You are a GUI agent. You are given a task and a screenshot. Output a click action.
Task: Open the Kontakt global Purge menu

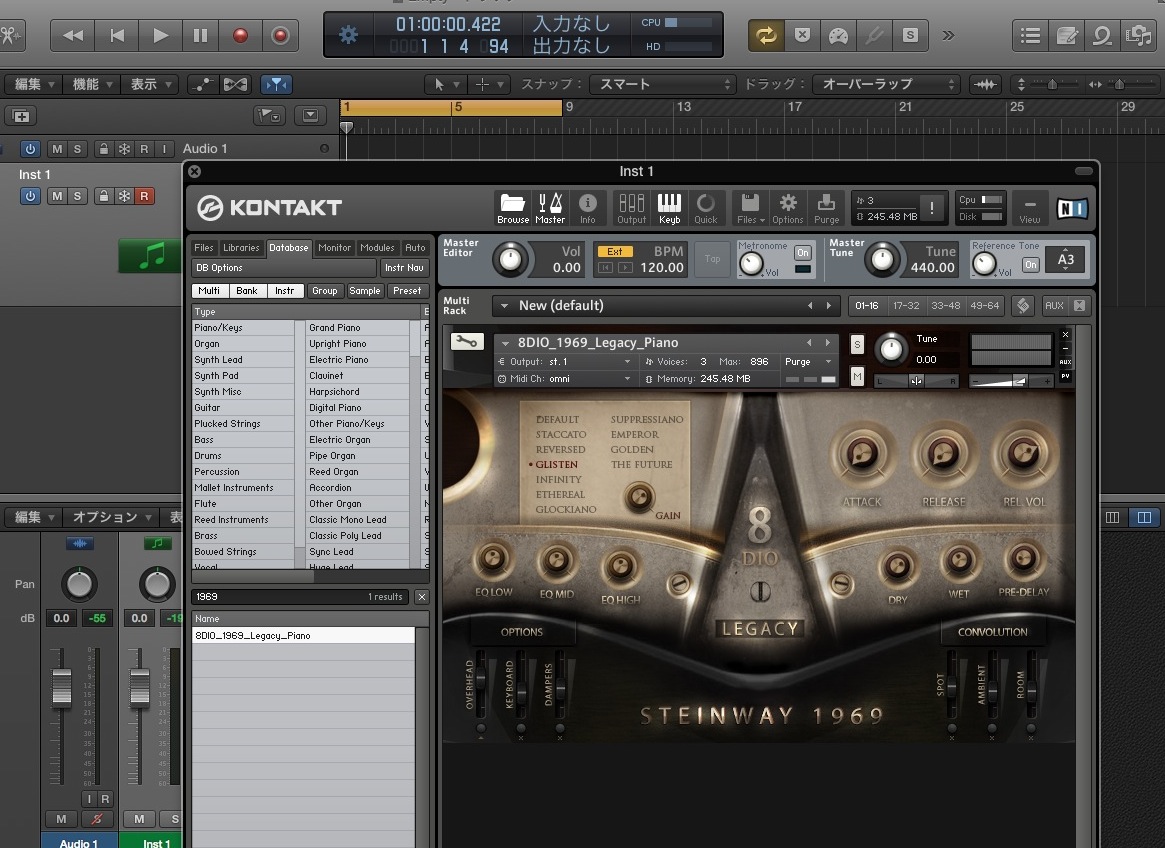click(x=826, y=208)
